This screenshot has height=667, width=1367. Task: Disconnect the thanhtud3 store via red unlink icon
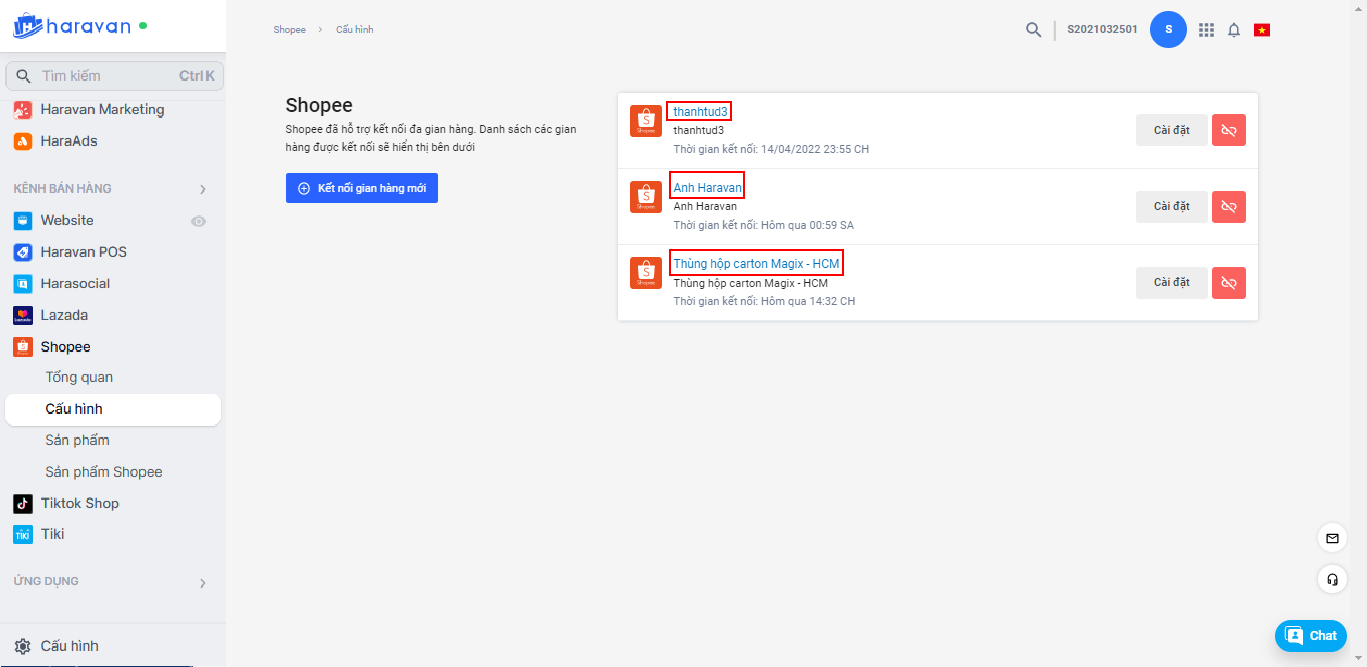click(x=1229, y=130)
